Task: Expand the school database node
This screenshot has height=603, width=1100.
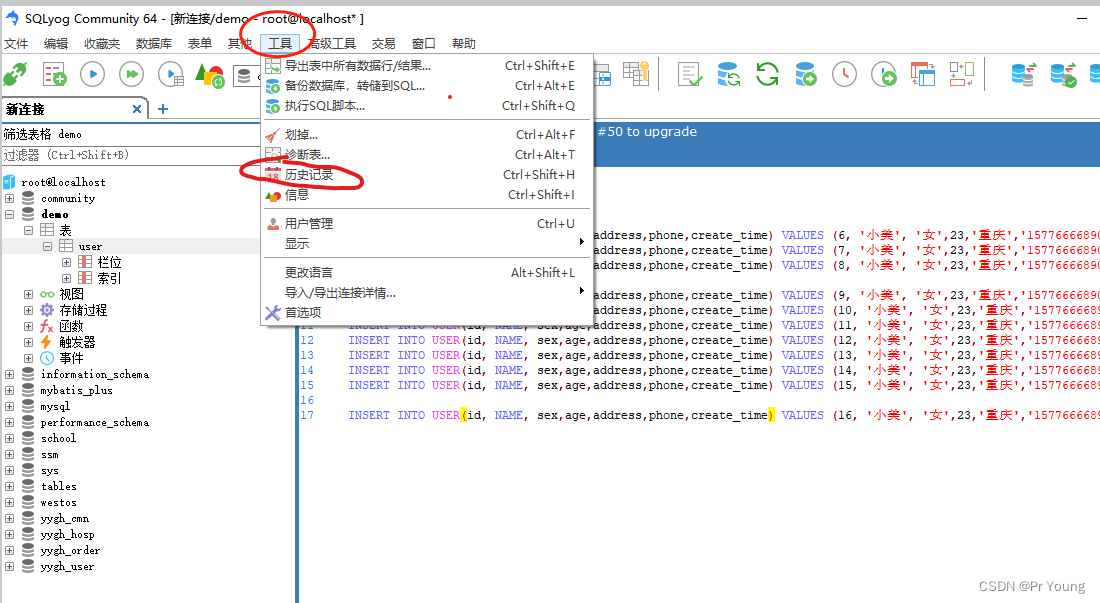Action: (9, 438)
